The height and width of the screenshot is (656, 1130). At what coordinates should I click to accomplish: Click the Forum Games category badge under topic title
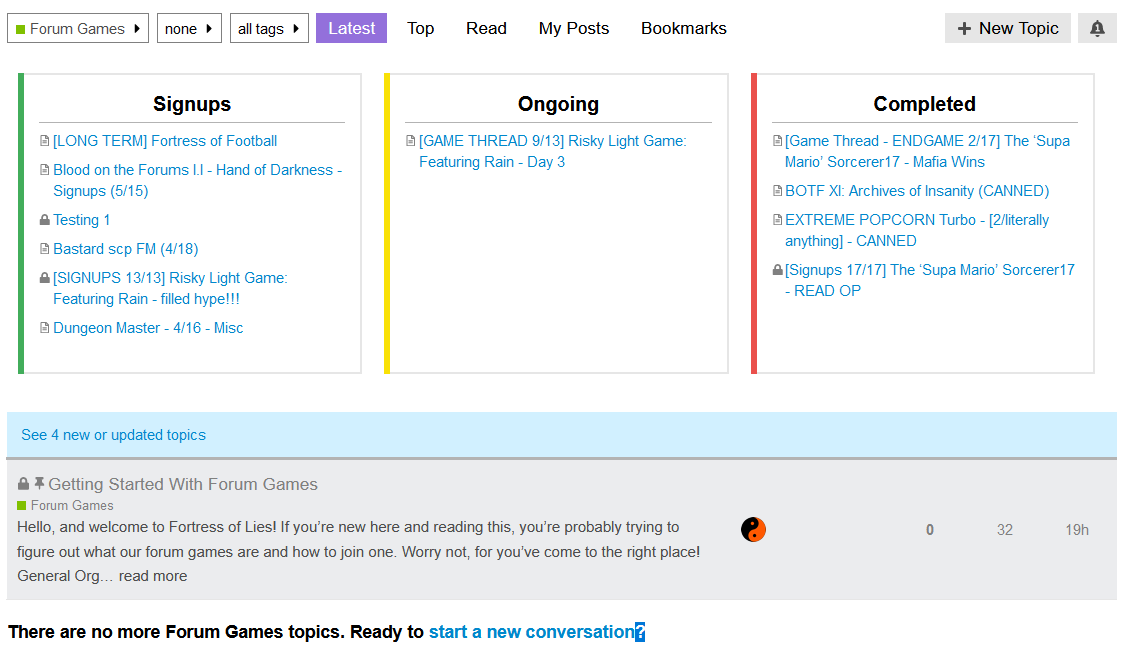tap(66, 505)
